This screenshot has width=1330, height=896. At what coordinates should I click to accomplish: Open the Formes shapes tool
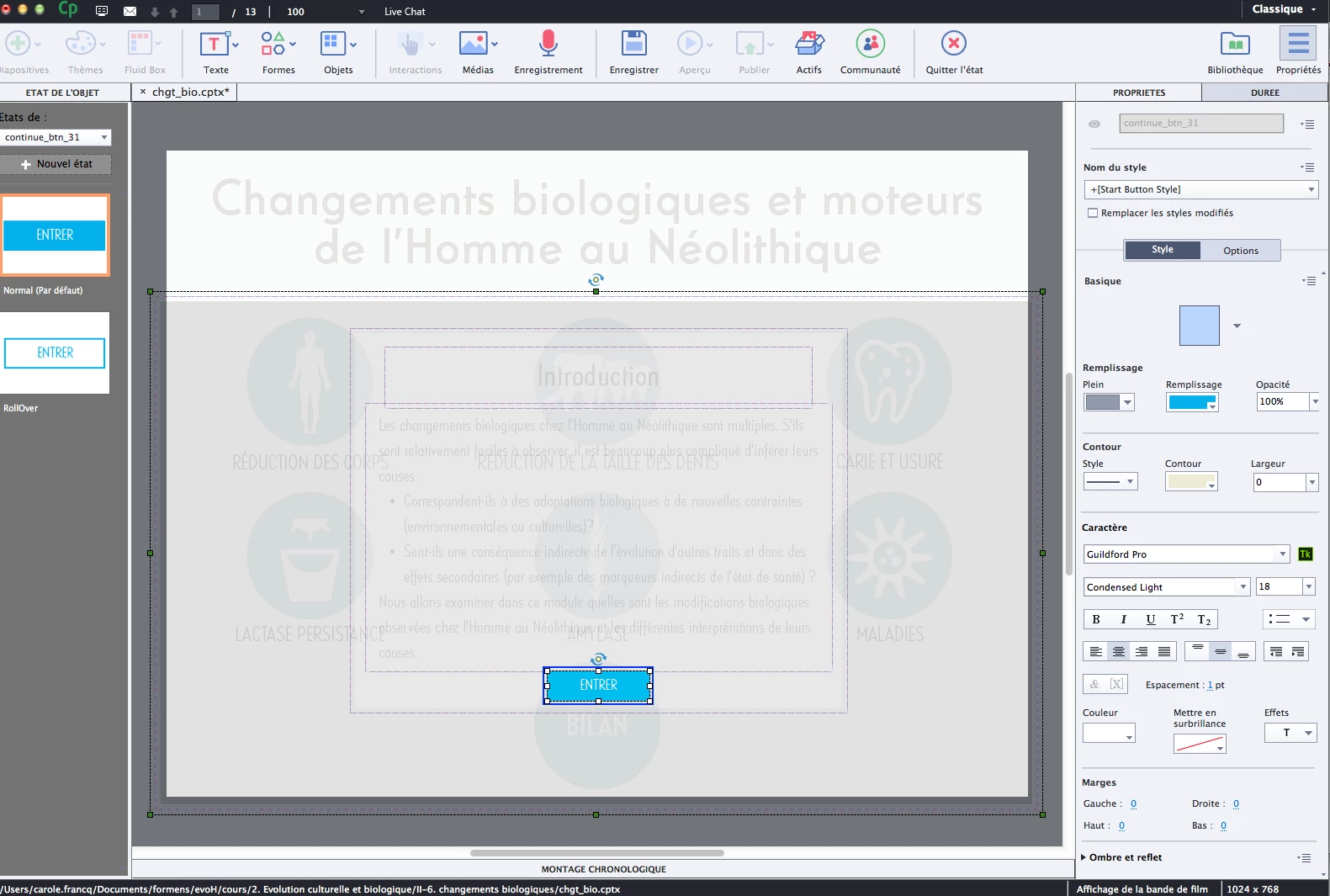tap(278, 52)
